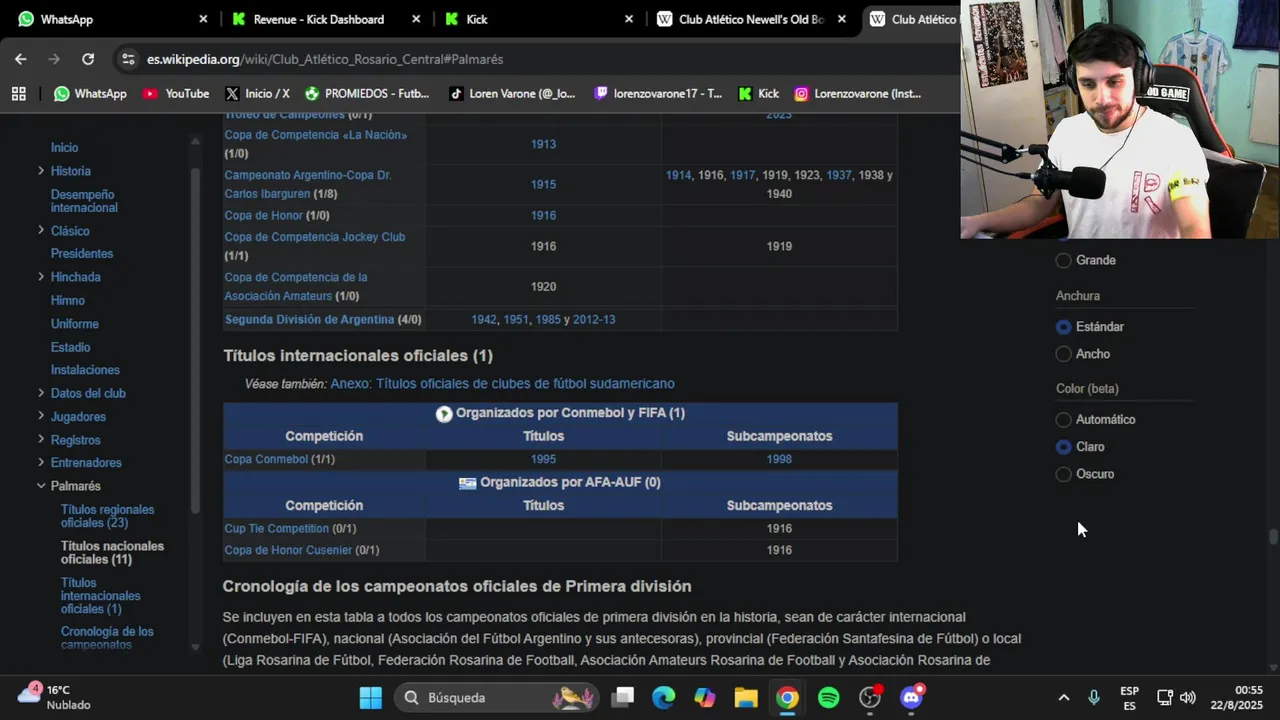Screen dimensions: 1280x720
Task: Select the Automático color option
Action: pos(1064,420)
